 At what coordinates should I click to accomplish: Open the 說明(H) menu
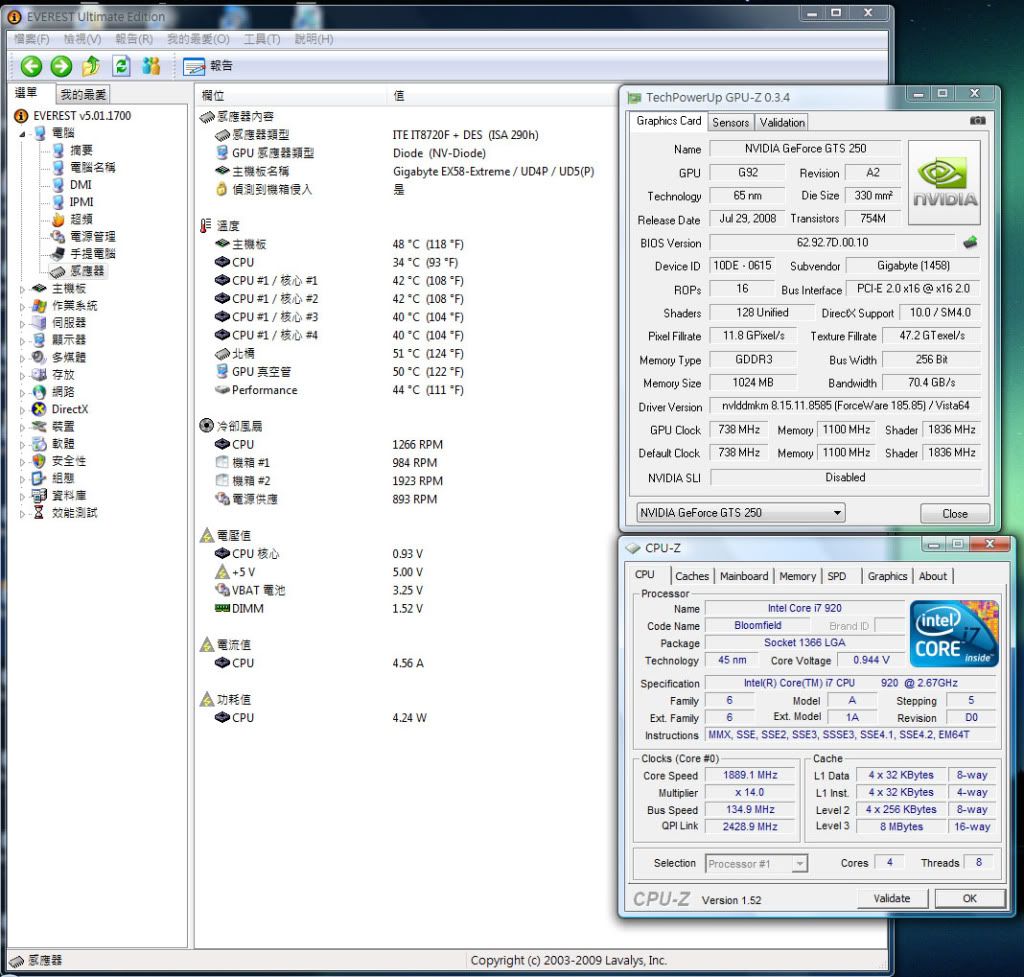[313, 39]
